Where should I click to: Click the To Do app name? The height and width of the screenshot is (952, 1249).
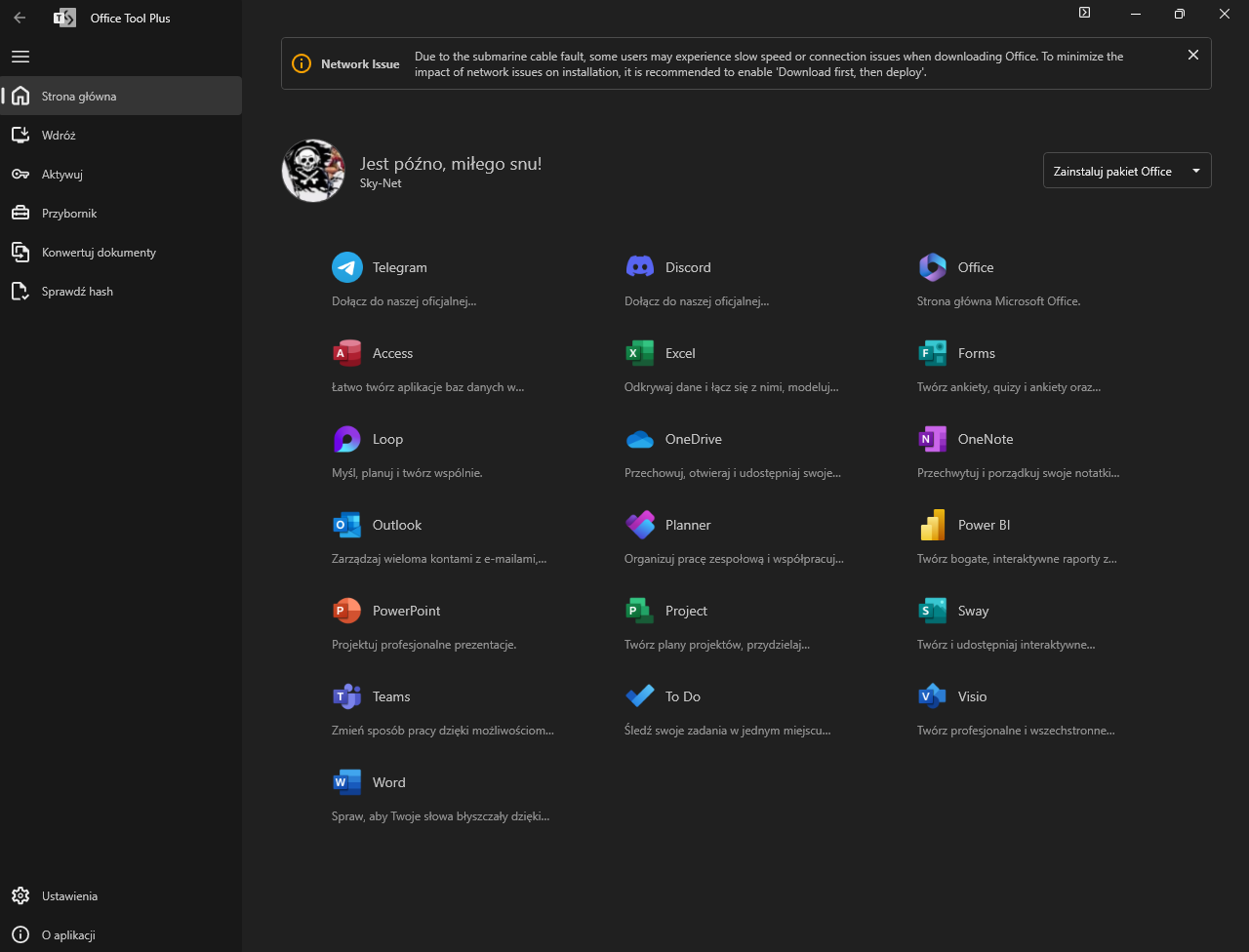point(683,696)
